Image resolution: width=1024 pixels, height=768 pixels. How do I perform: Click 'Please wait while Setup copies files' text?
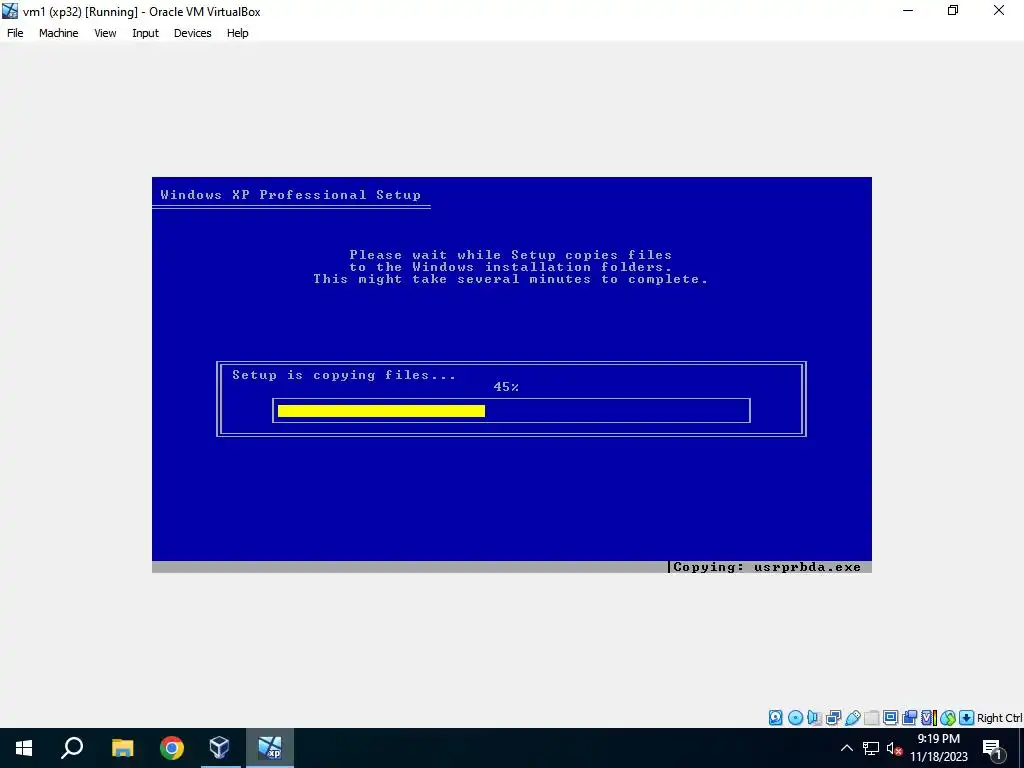(x=511, y=255)
